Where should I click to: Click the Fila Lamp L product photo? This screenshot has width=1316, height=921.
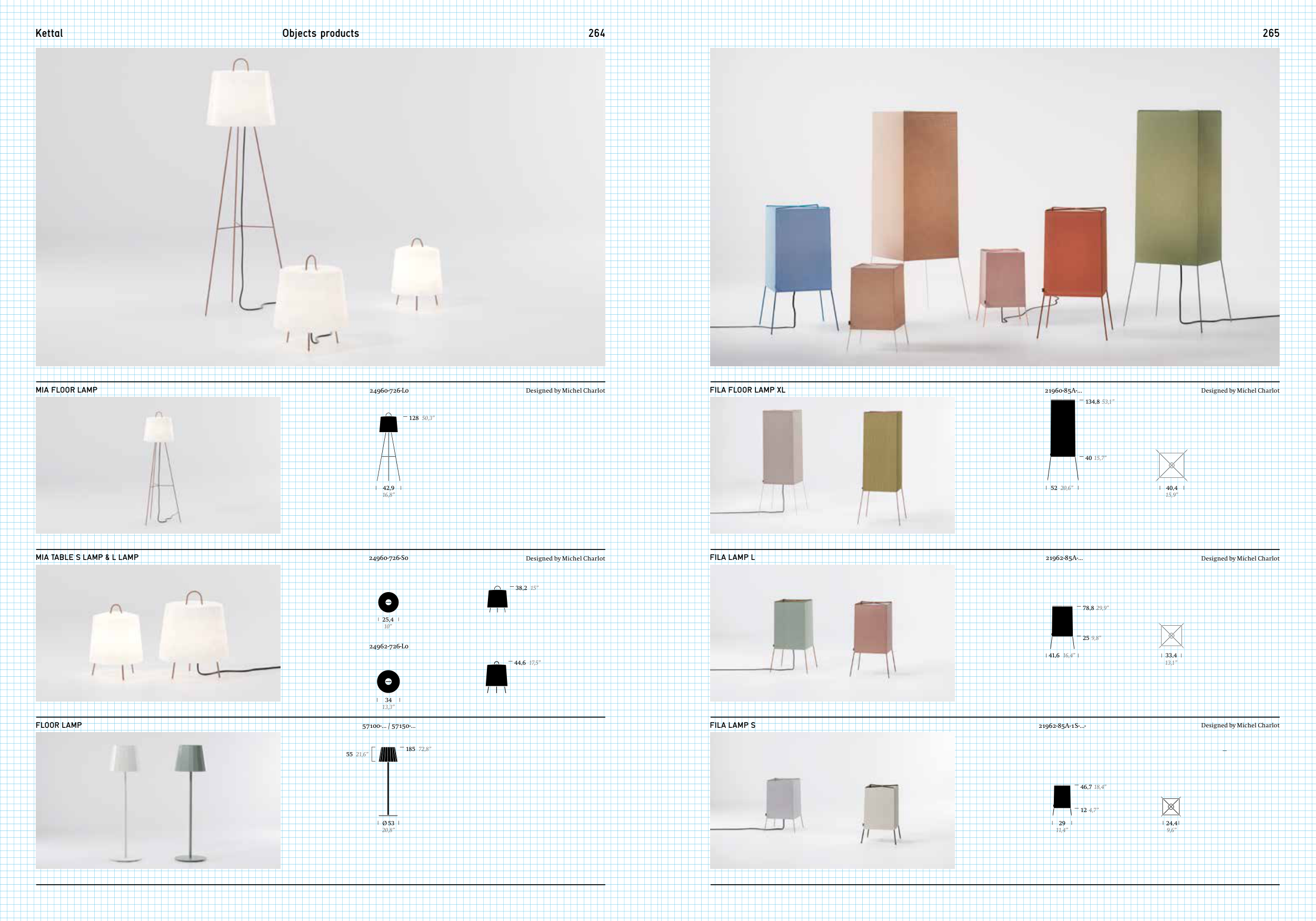[x=832, y=633]
